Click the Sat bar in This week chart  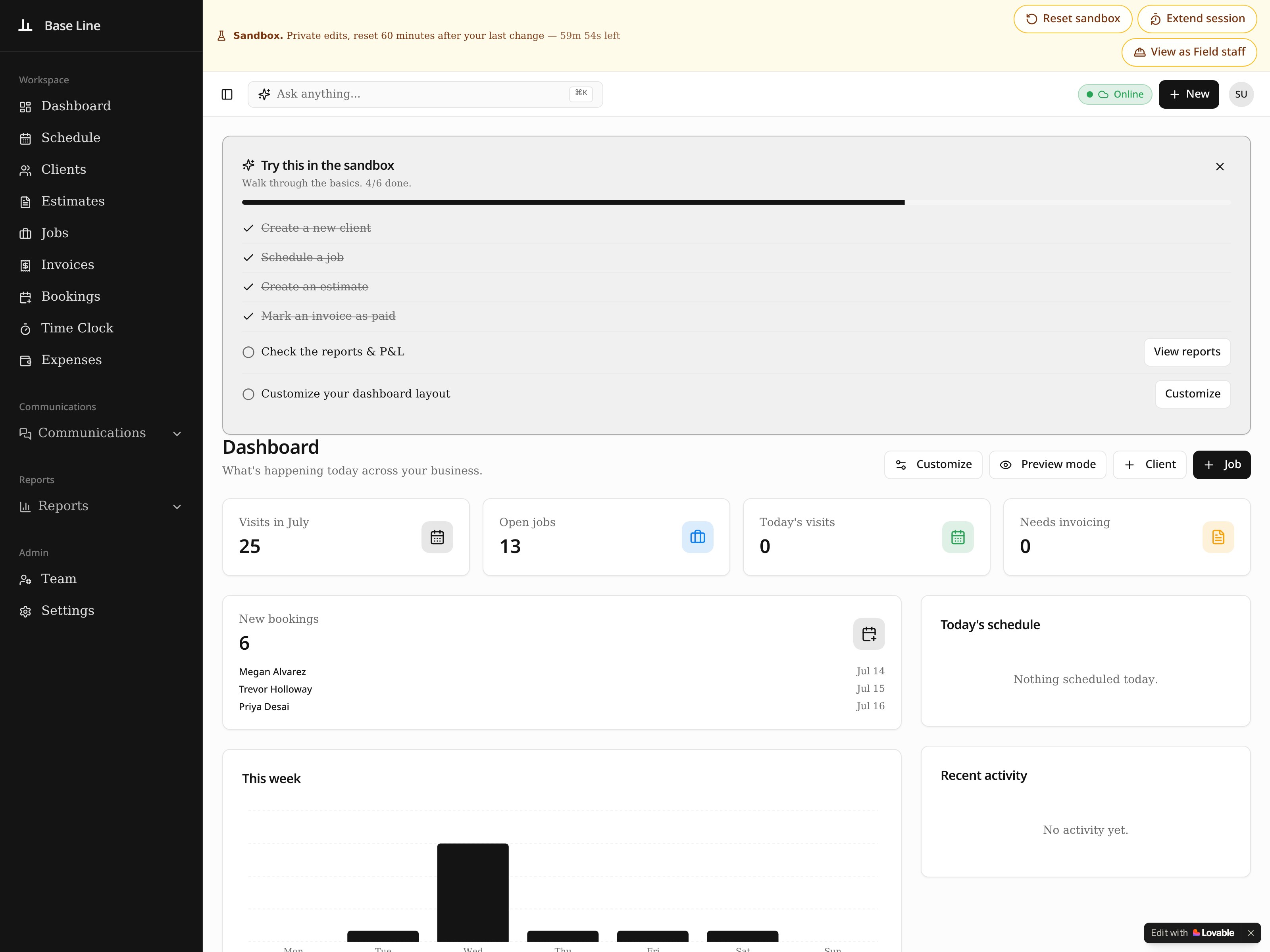[743, 936]
